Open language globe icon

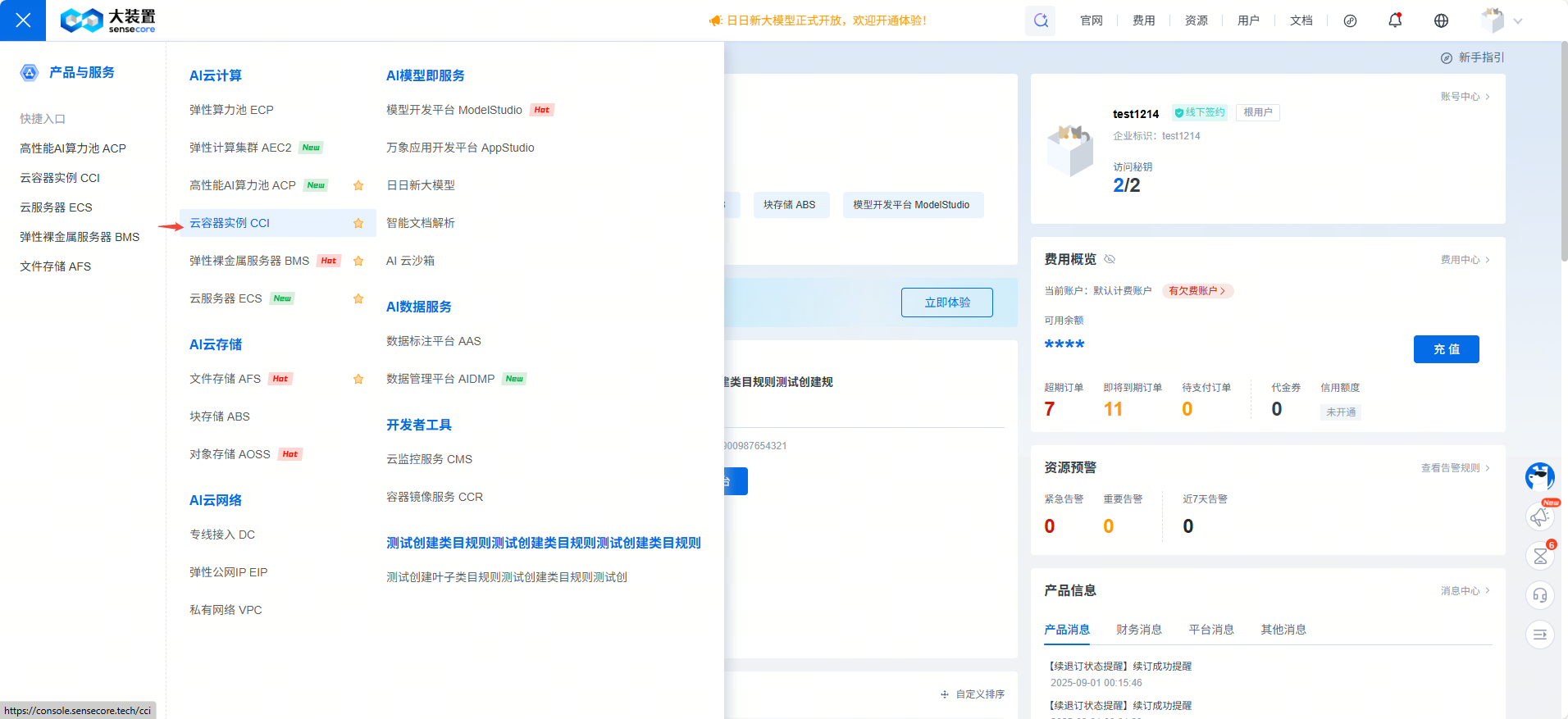[x=1441, y=20]
